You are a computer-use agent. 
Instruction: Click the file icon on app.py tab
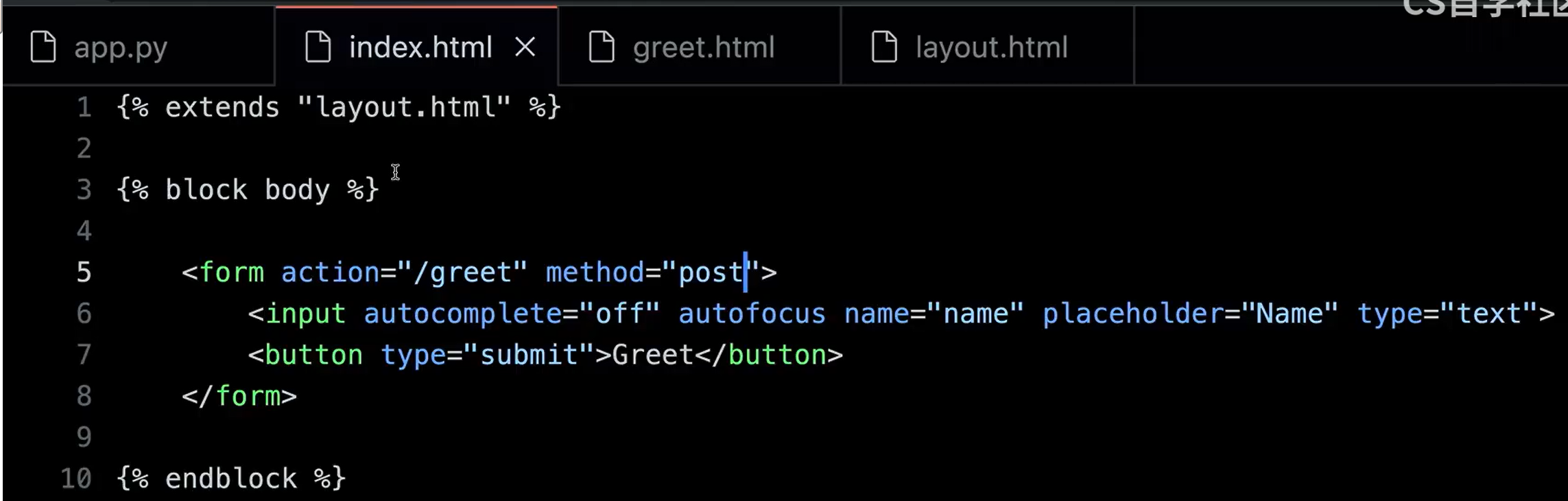(x=43, y=47)
